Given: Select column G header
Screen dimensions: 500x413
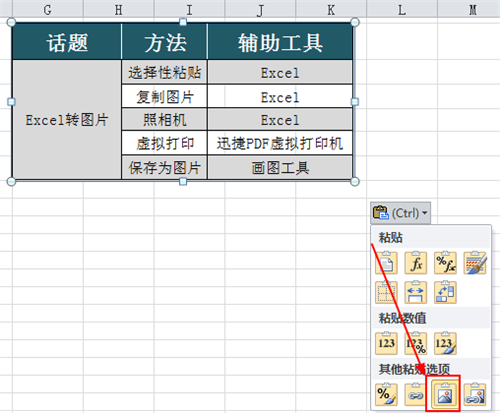Looking at the screenshot, I should 48,9.
